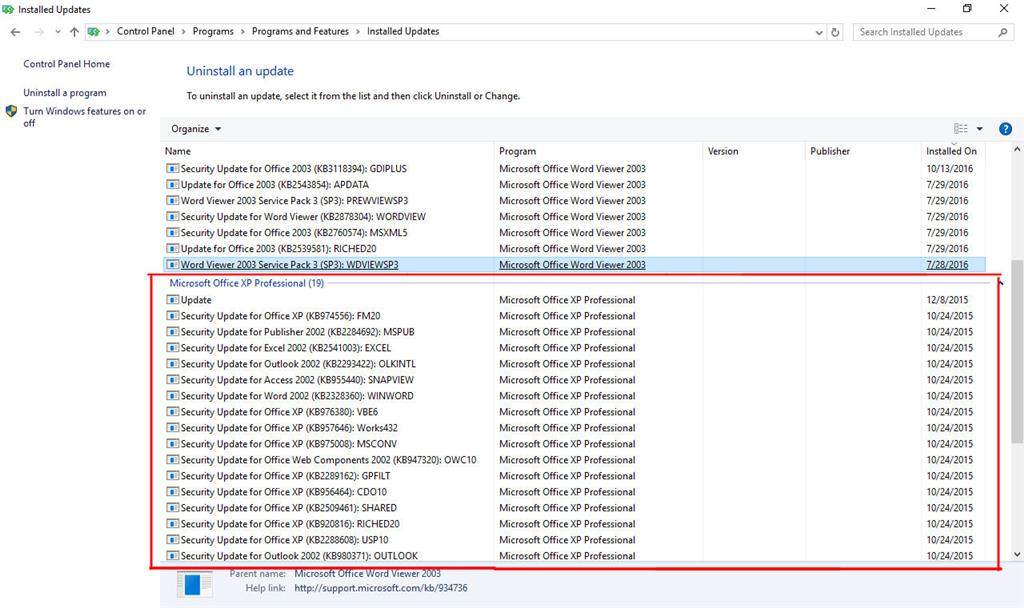Click icon for KB2328360 WINWORD update

coord(172,396)
